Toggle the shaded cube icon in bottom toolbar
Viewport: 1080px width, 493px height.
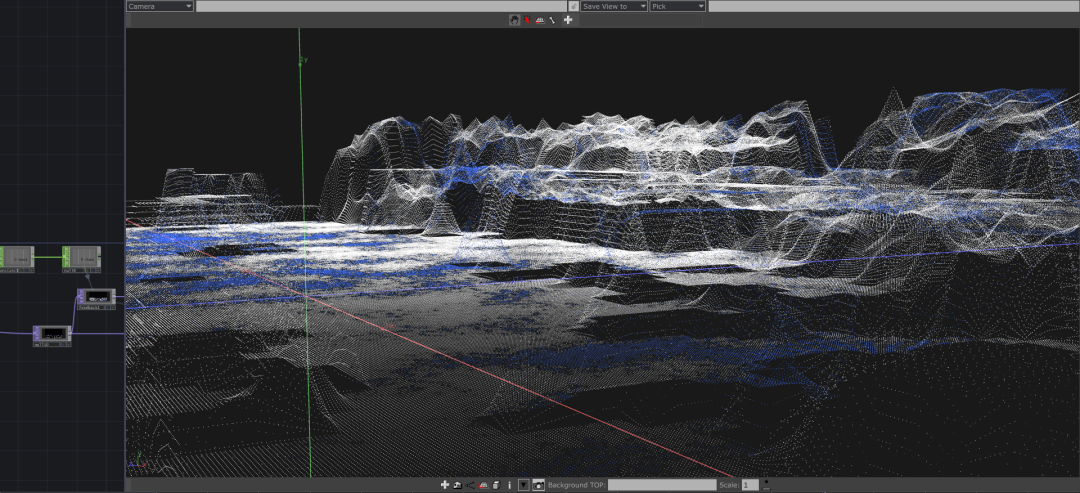click(496, 485)
